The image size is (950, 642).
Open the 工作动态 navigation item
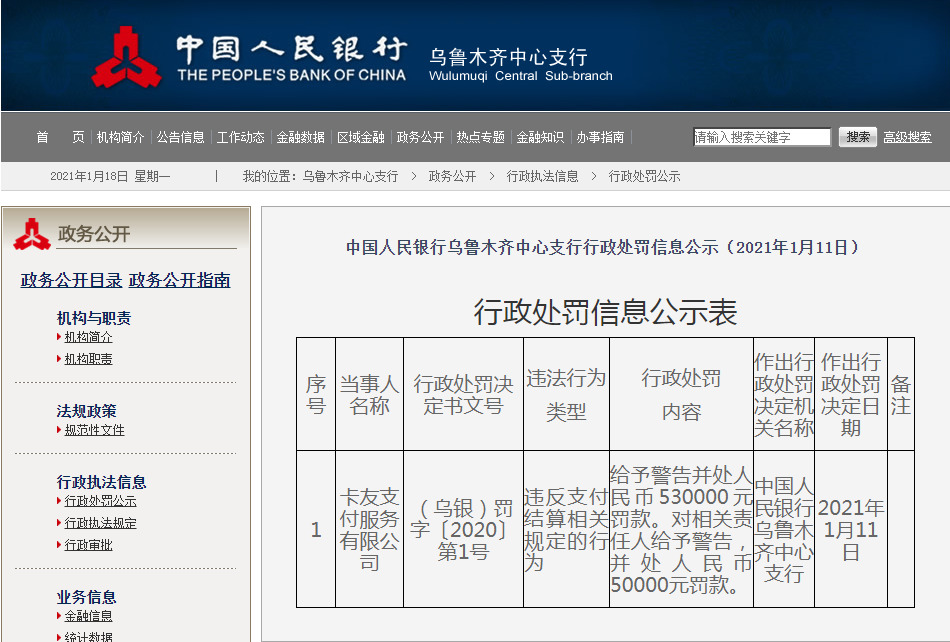click(x=241, y=137)
